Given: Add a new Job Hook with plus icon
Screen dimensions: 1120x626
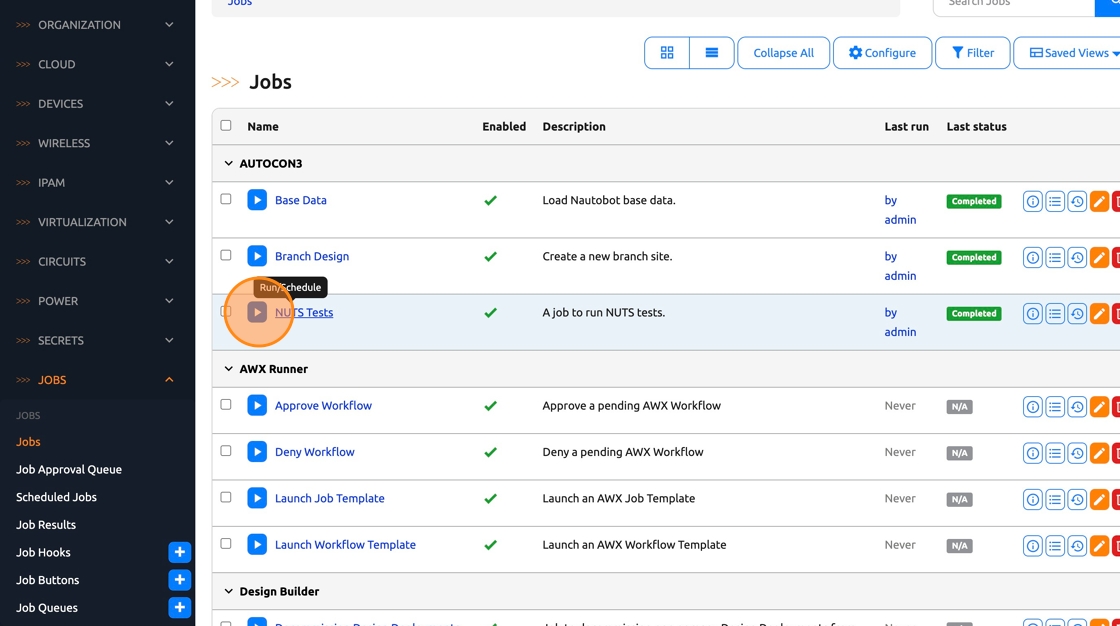Looking at the screenshot, I should click(x=179, y=552).
